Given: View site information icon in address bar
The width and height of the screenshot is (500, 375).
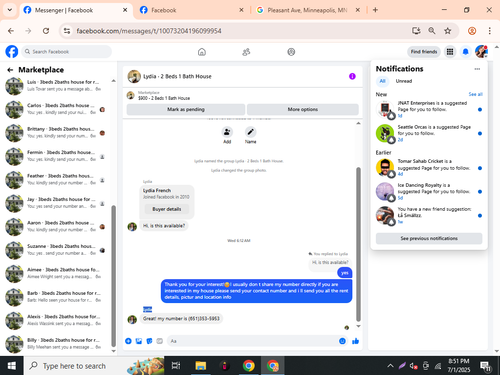Looking at the screenshot, I should click(67, 31).
